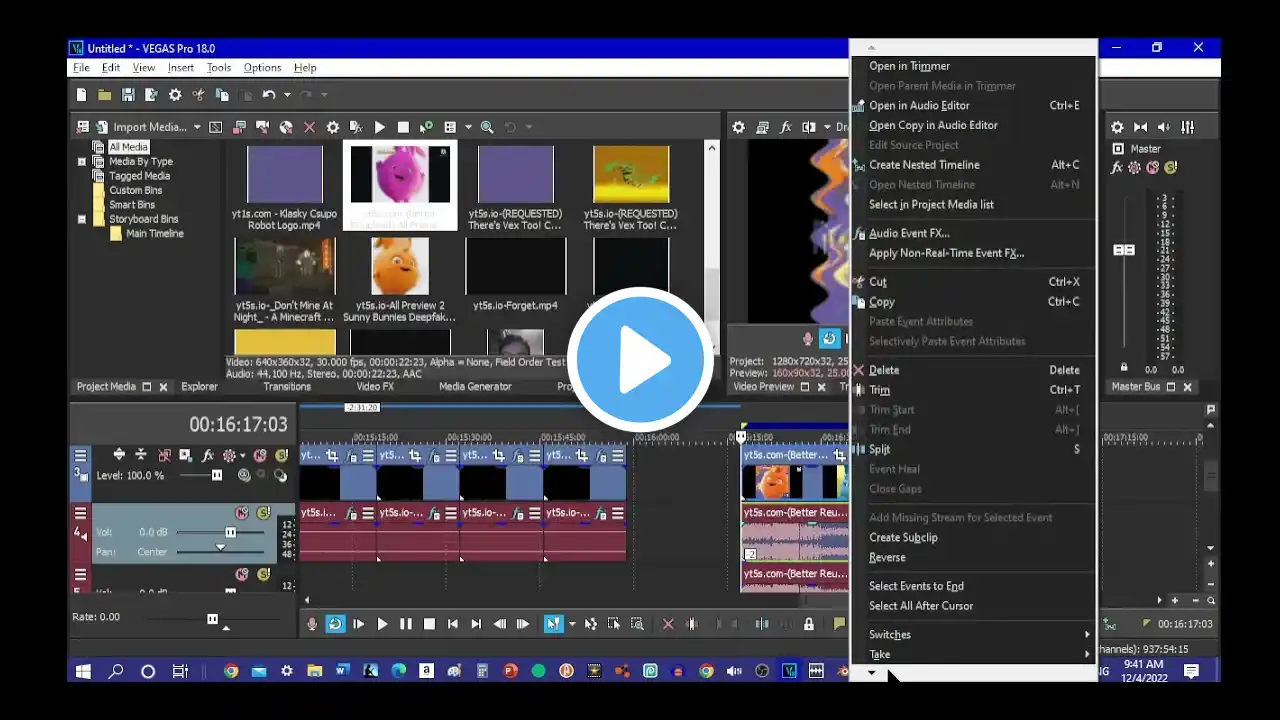Click the Save project icon in toolbar
1280x720 pixels.
coord(128,95)
